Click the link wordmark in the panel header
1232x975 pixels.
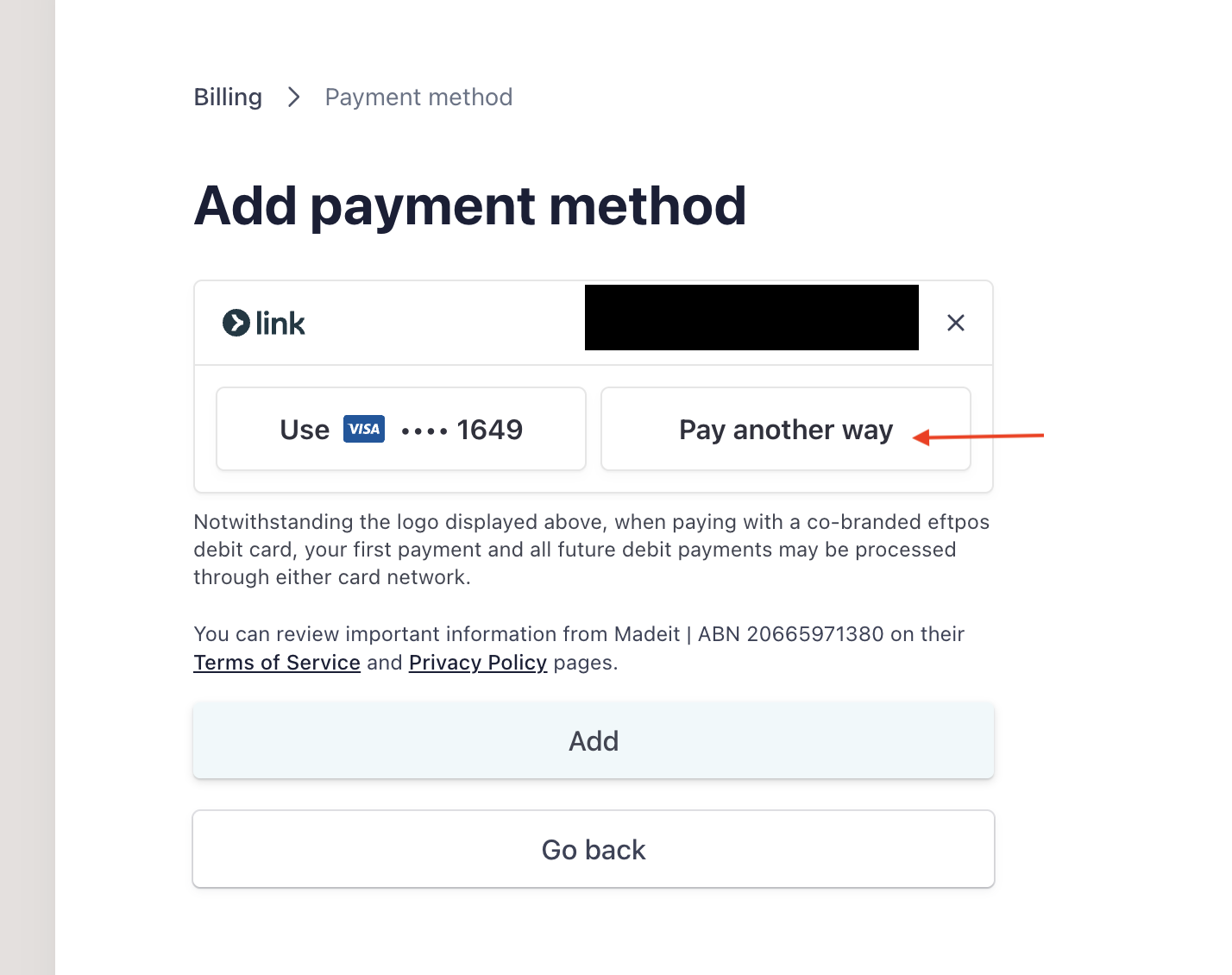click(280, 322)
